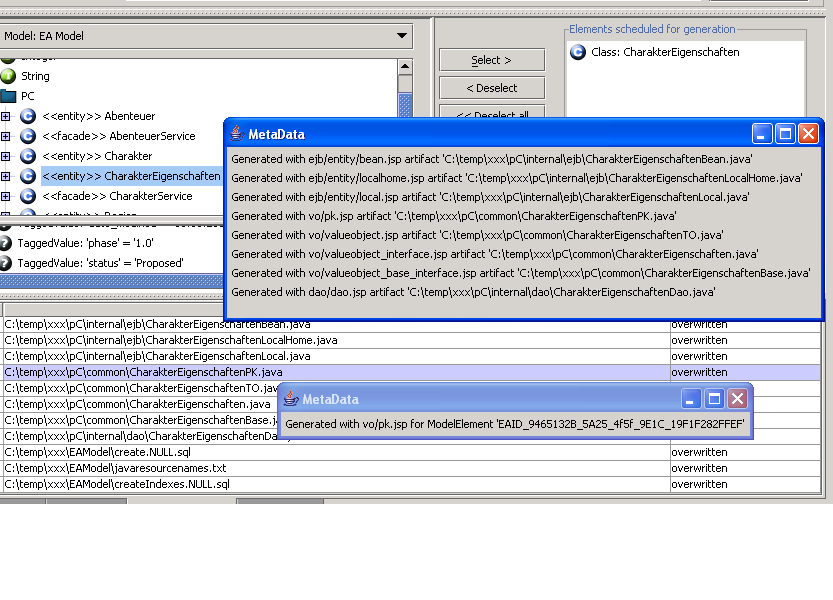Click TaggedValue 'status' = 'Proposed' row

coord(100,263)
